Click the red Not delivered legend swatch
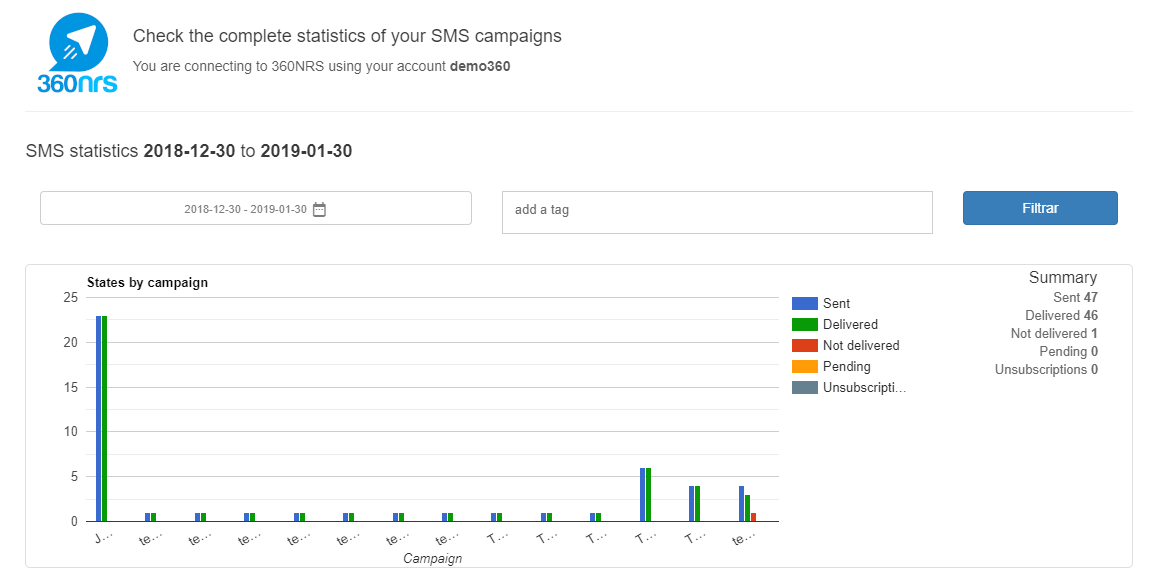 [804, 346]
